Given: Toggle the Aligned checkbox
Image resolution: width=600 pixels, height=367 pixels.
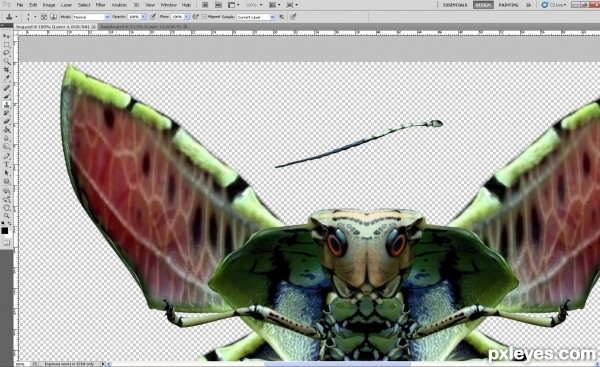Looking at the screenshot, I should click(204, 17).
